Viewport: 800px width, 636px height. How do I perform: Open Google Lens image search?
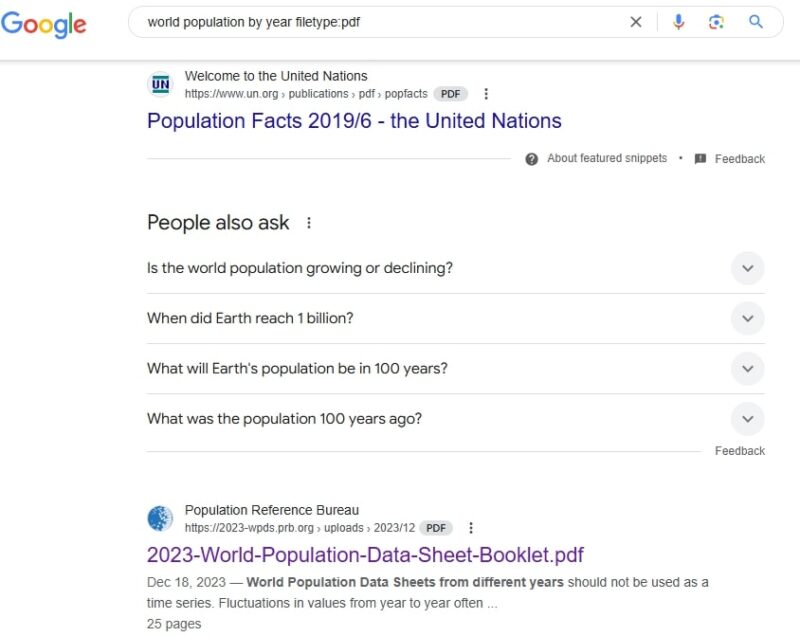pos(716,22)
